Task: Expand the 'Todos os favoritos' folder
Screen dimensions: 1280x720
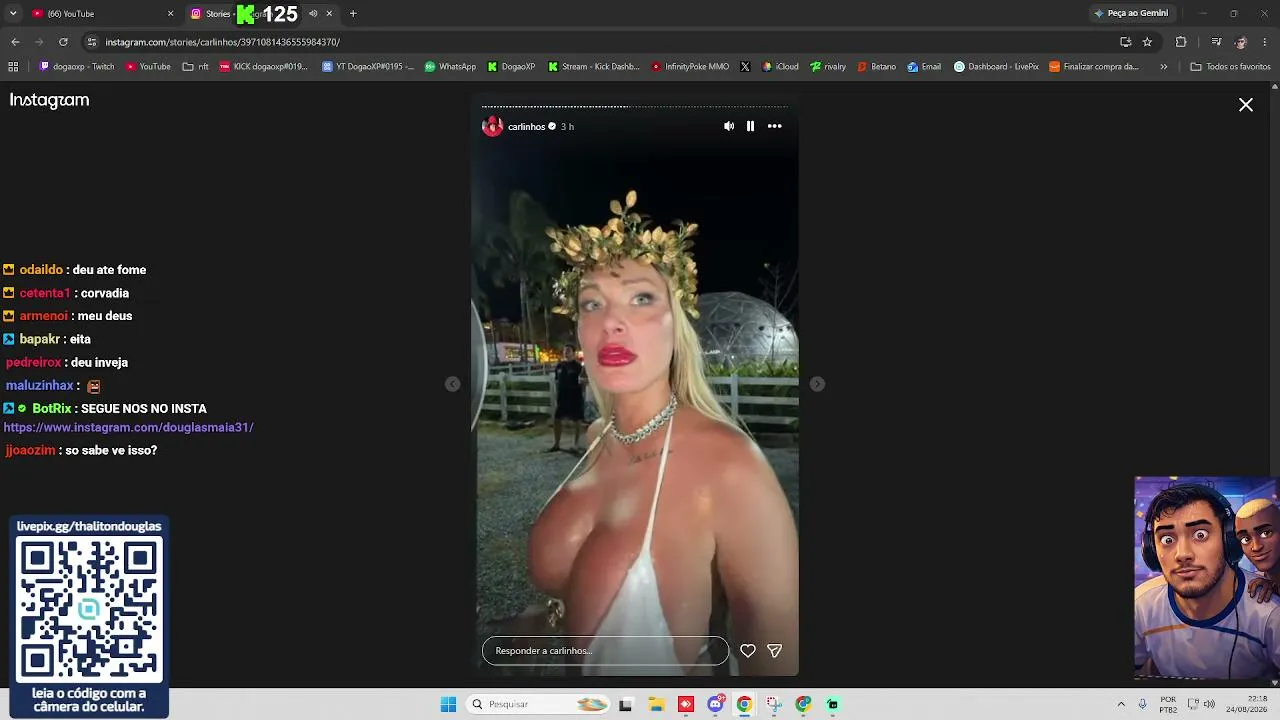Action: point(1230,67)
